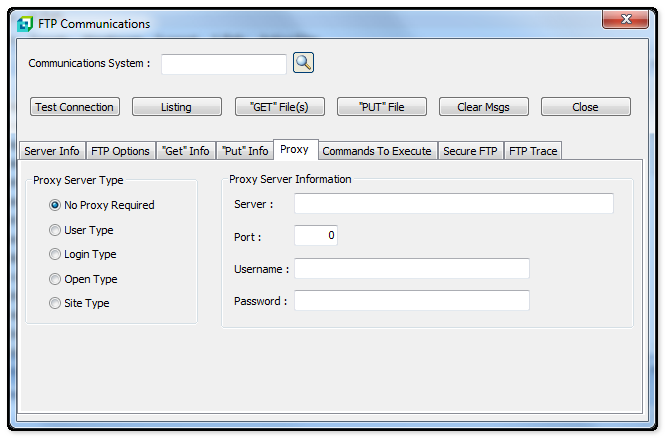Select Open Type radio button
Image resolution: width=665 pixels, height=438 pixels.
[55, 279]
